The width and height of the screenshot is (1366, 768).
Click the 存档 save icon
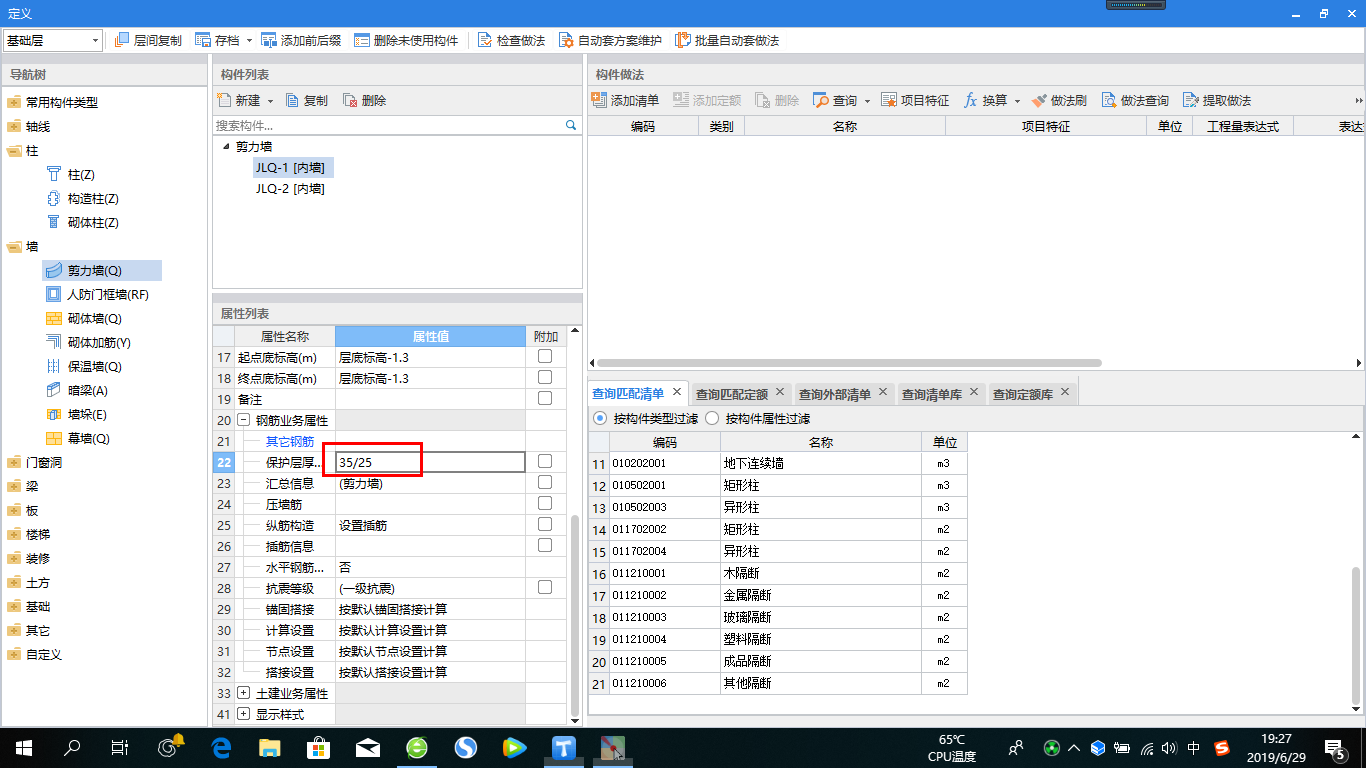pos(203,40)
